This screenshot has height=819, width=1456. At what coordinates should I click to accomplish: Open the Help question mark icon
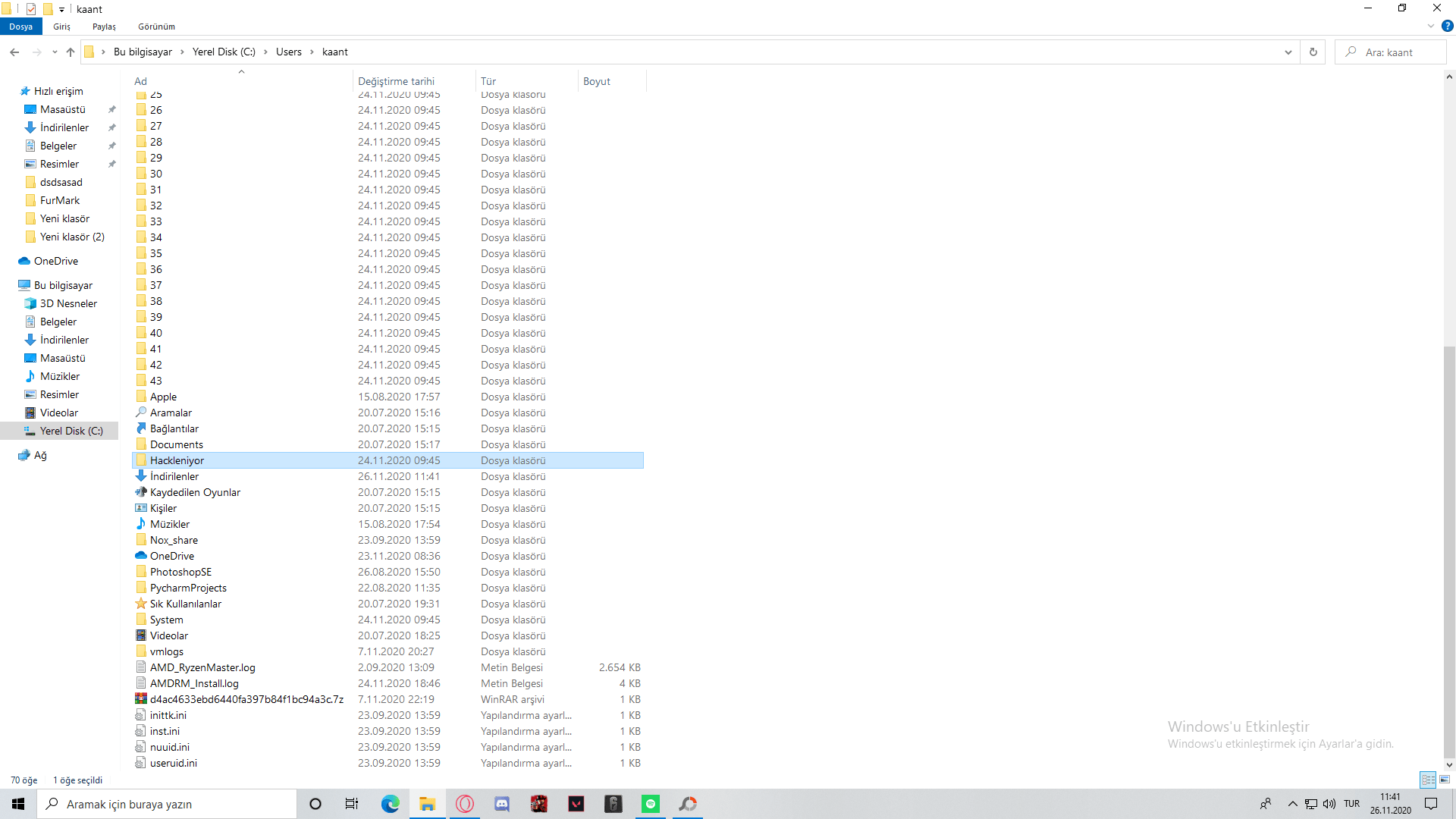pos(1447,26)
